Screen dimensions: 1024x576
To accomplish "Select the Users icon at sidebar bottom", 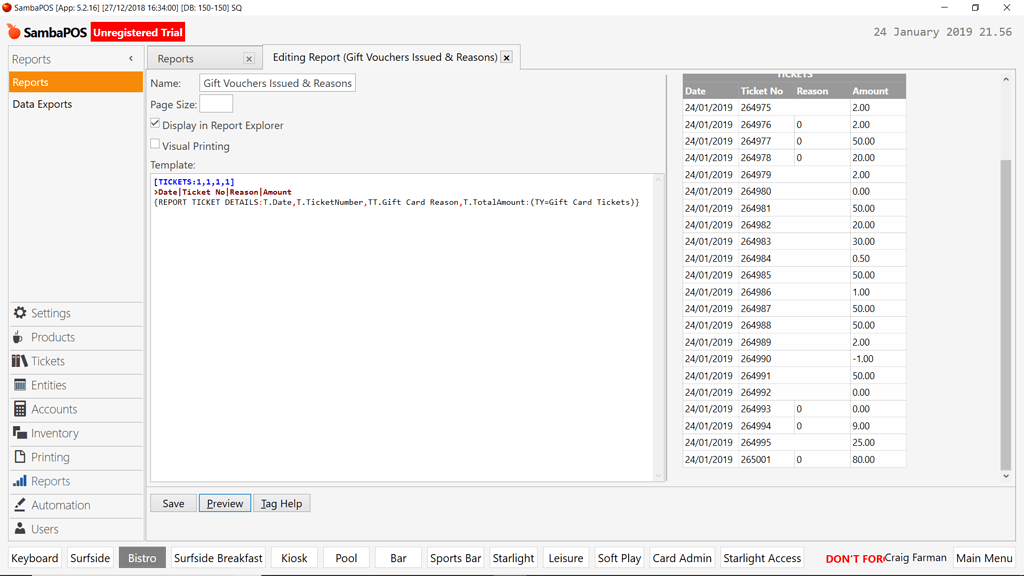I will [18, 529].
